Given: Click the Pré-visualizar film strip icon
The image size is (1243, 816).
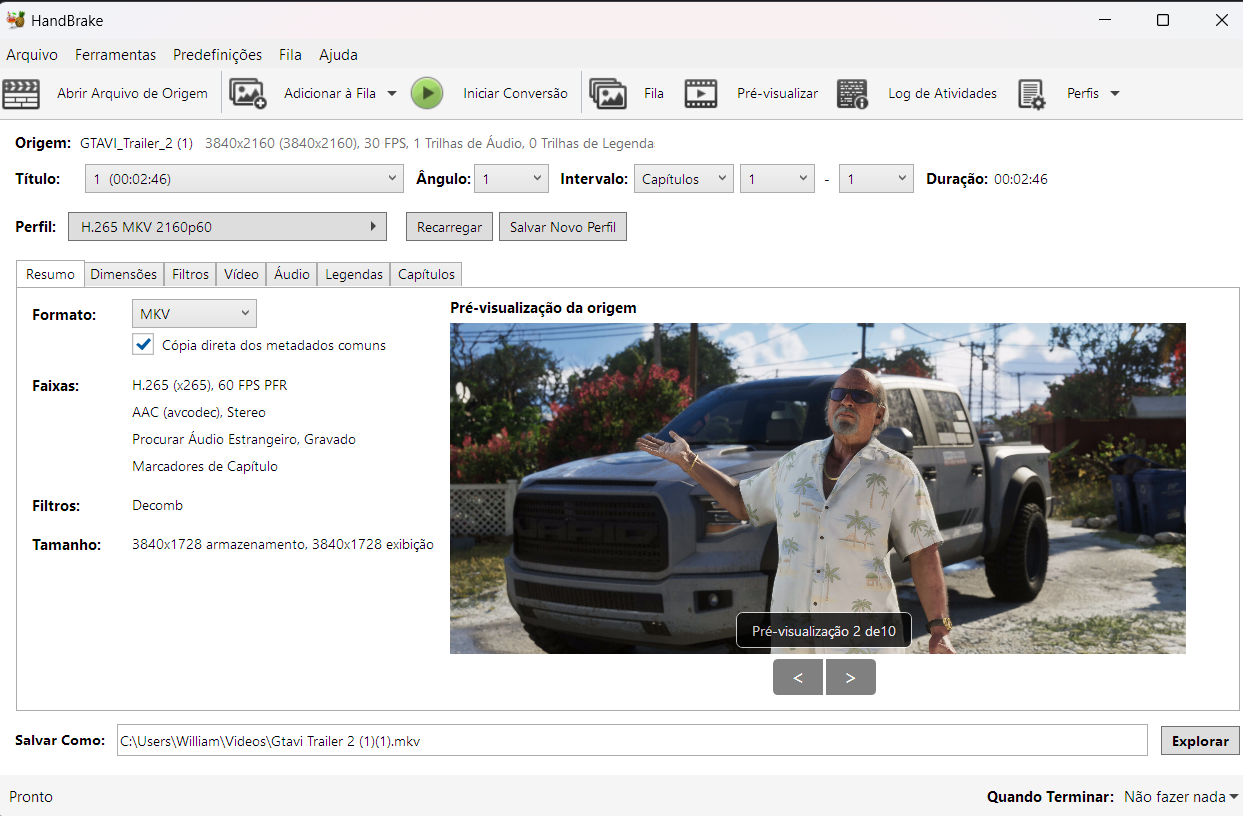Looking at the screenshot, I should point(700,93).
